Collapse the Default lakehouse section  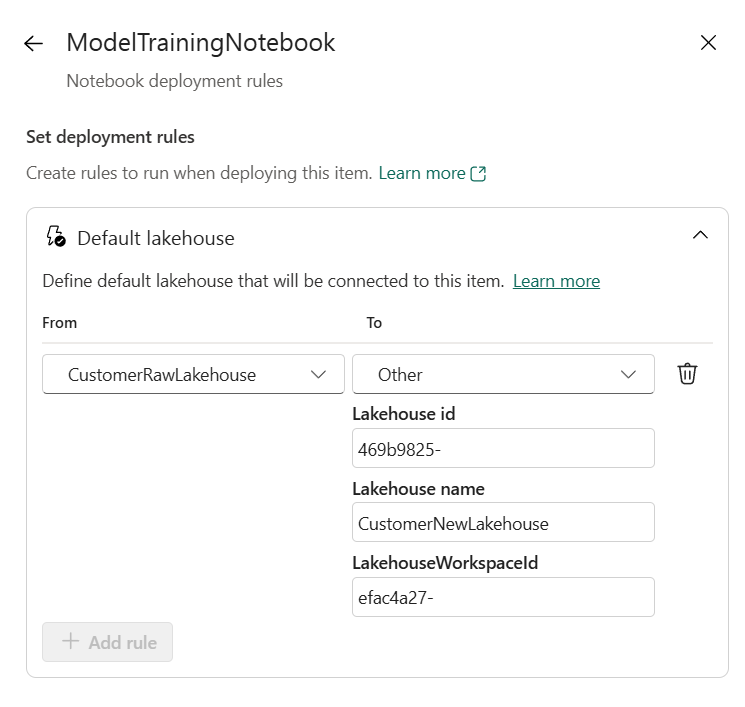[x=700, y=235]
